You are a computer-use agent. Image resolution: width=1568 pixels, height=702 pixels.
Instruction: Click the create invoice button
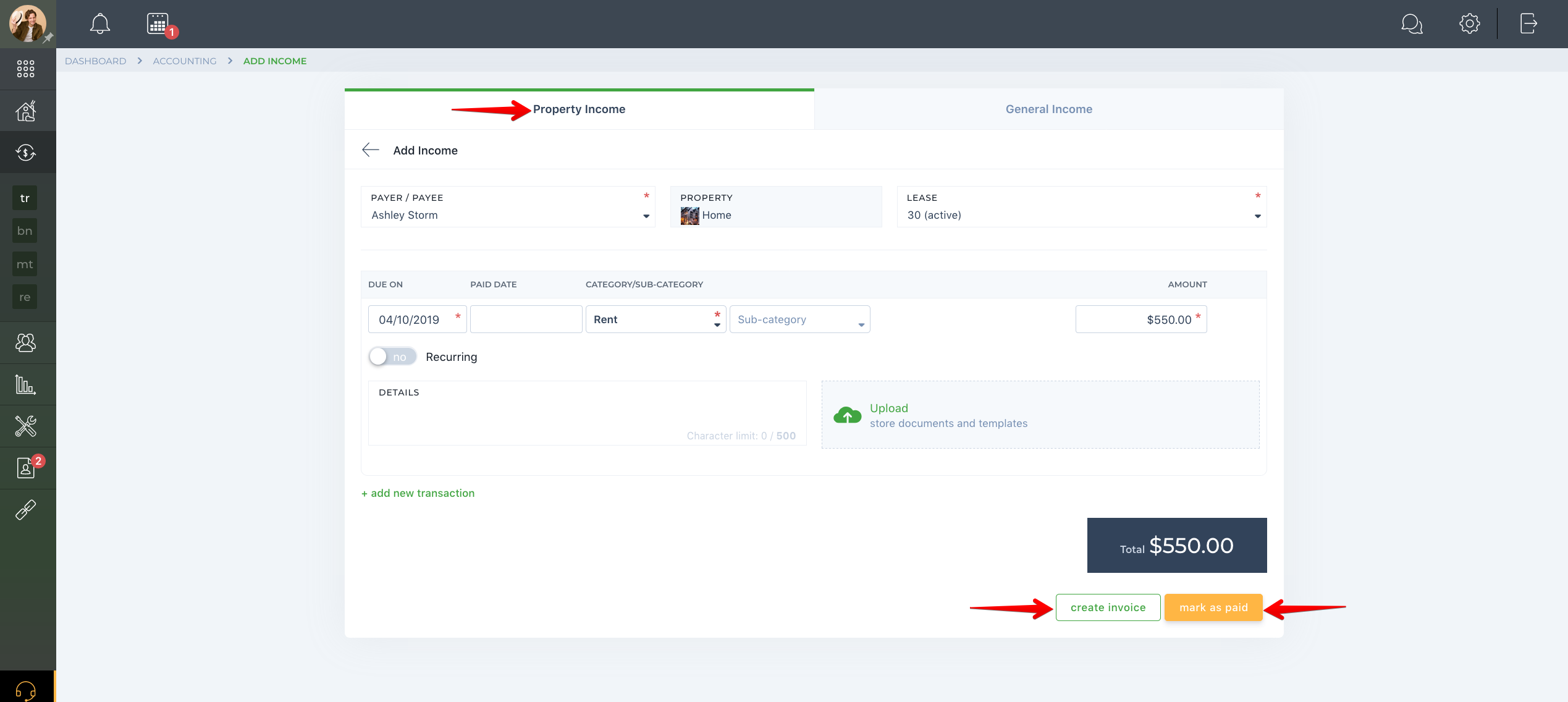point(1108,607)
